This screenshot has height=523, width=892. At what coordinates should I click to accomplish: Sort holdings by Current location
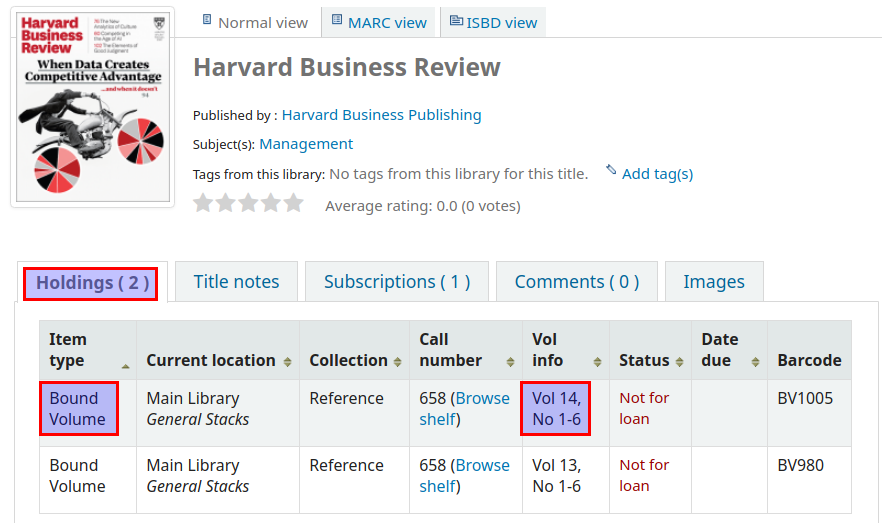(x=218, y=350)
